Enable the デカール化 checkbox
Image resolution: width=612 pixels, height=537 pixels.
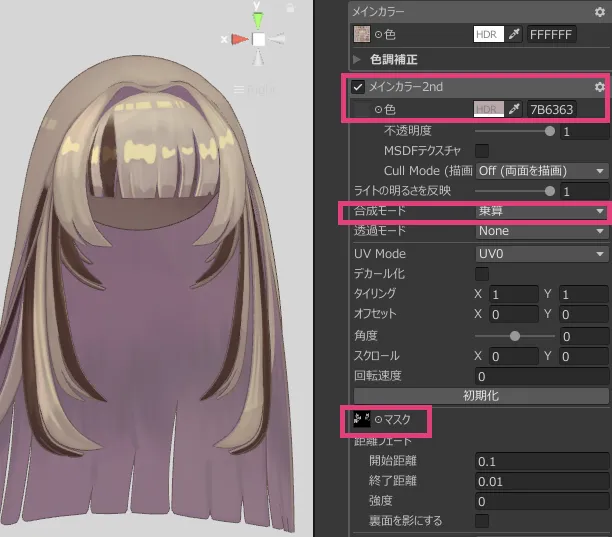[482, 274]
